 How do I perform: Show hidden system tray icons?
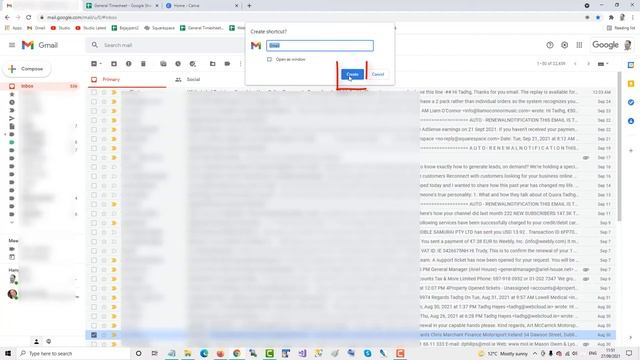[535, 353]
